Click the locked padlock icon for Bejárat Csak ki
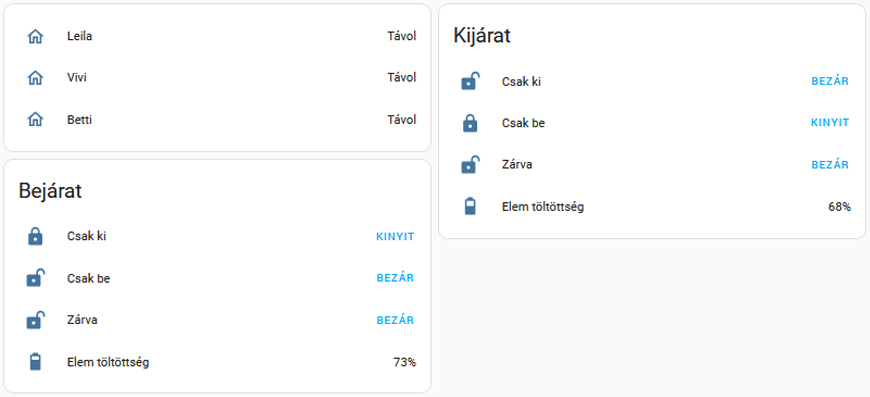 click(x=35, y=237)
